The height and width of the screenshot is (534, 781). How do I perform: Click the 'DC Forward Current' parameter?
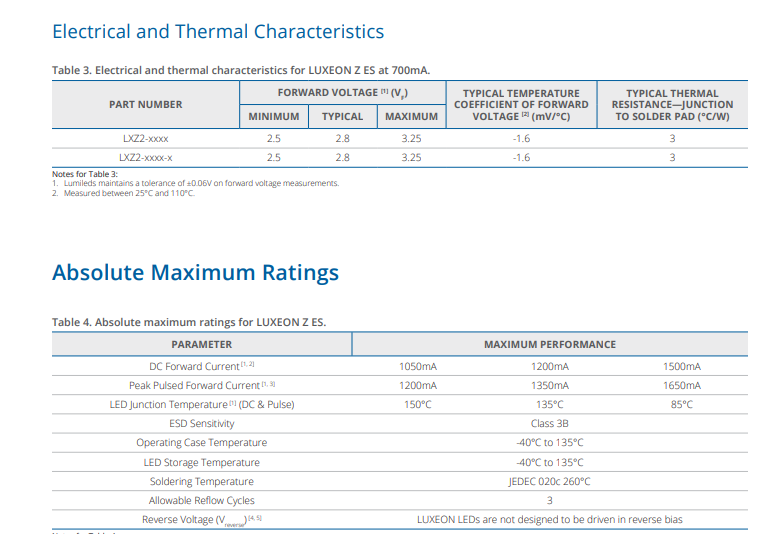pos(202,366)
